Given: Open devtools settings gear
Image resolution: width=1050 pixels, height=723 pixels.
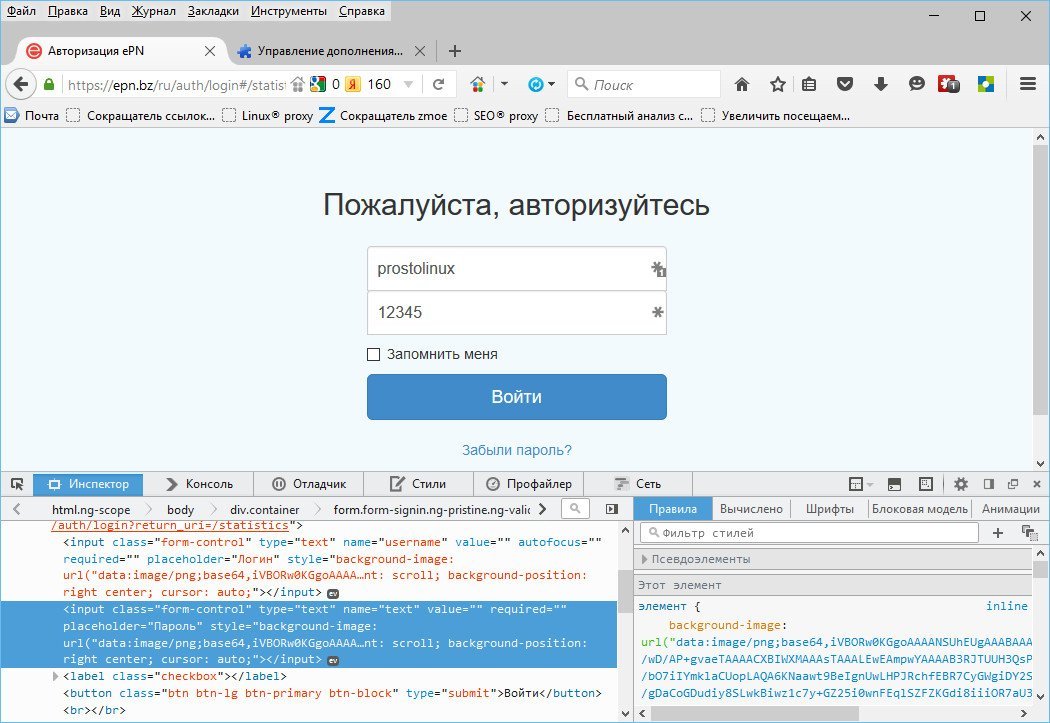Looking at the screenshot, I should [961, 484].
